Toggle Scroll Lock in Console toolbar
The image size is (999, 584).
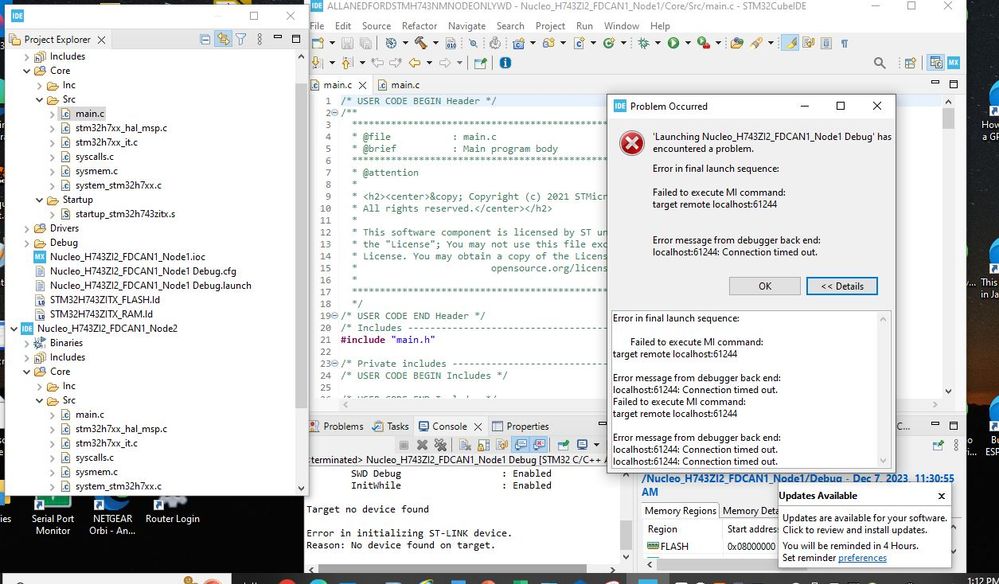tap(484, 445)
